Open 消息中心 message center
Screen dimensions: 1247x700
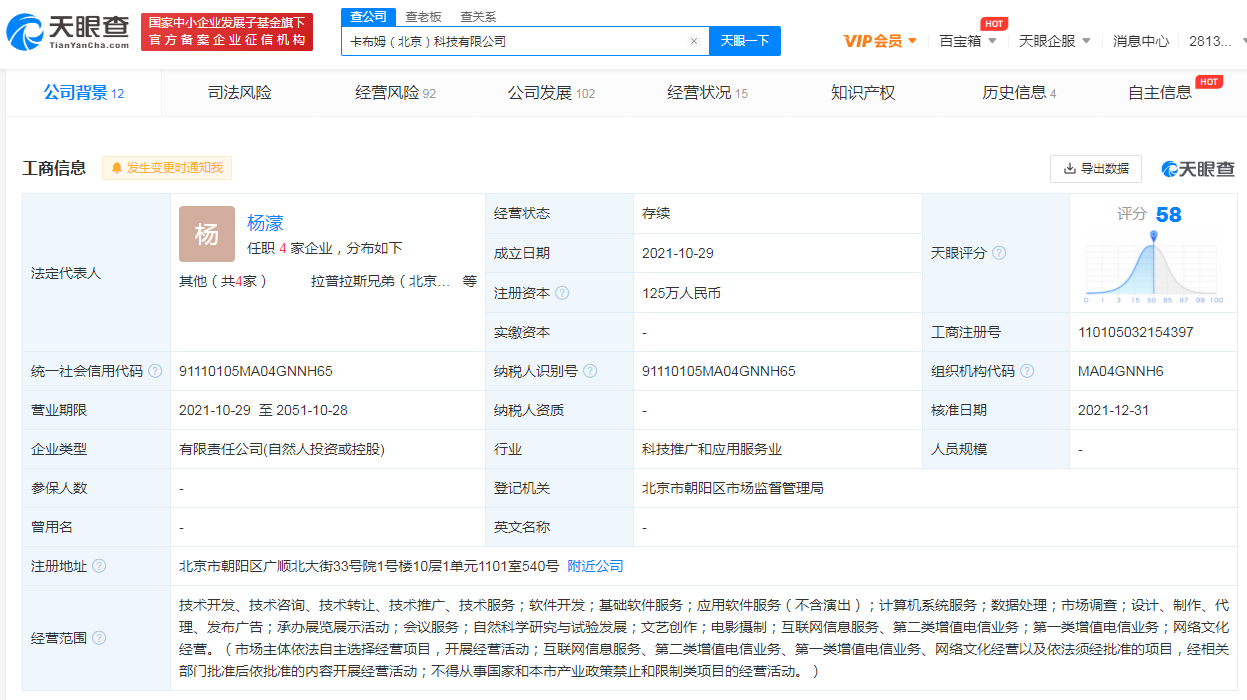[1141, 41]
